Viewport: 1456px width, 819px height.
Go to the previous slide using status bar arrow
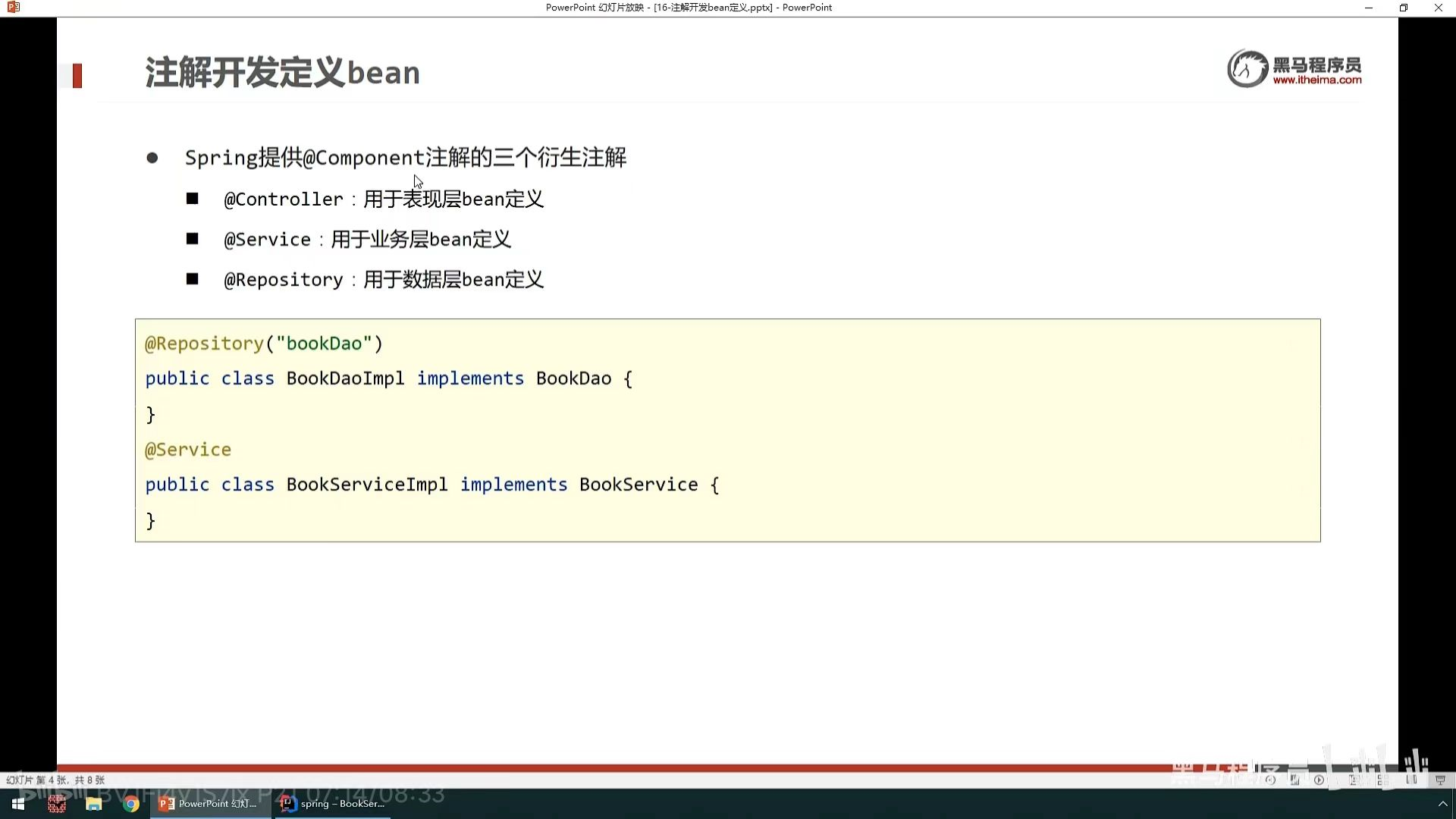pos(1270,780)
